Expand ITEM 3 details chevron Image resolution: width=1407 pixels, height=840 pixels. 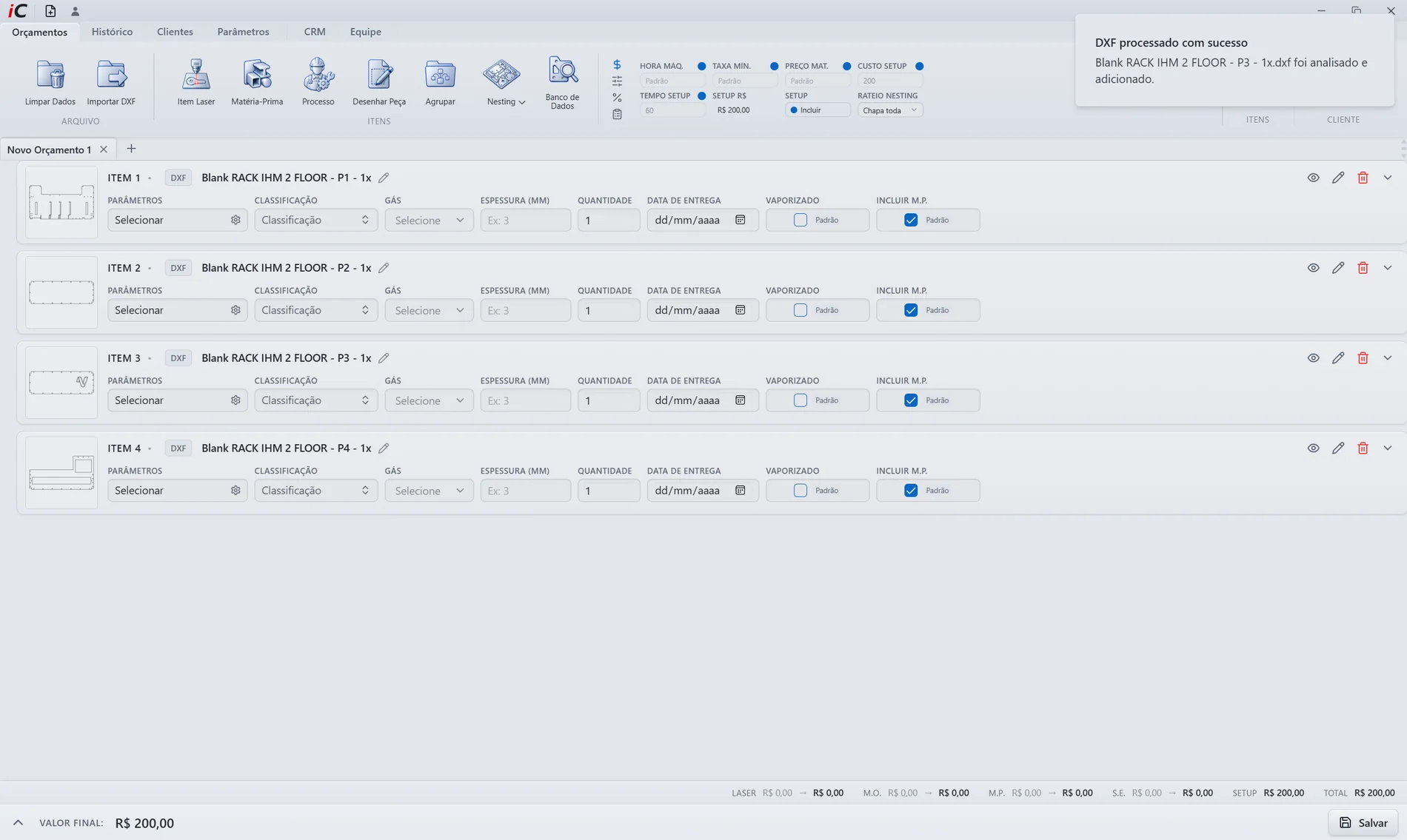coord(1388,358)
